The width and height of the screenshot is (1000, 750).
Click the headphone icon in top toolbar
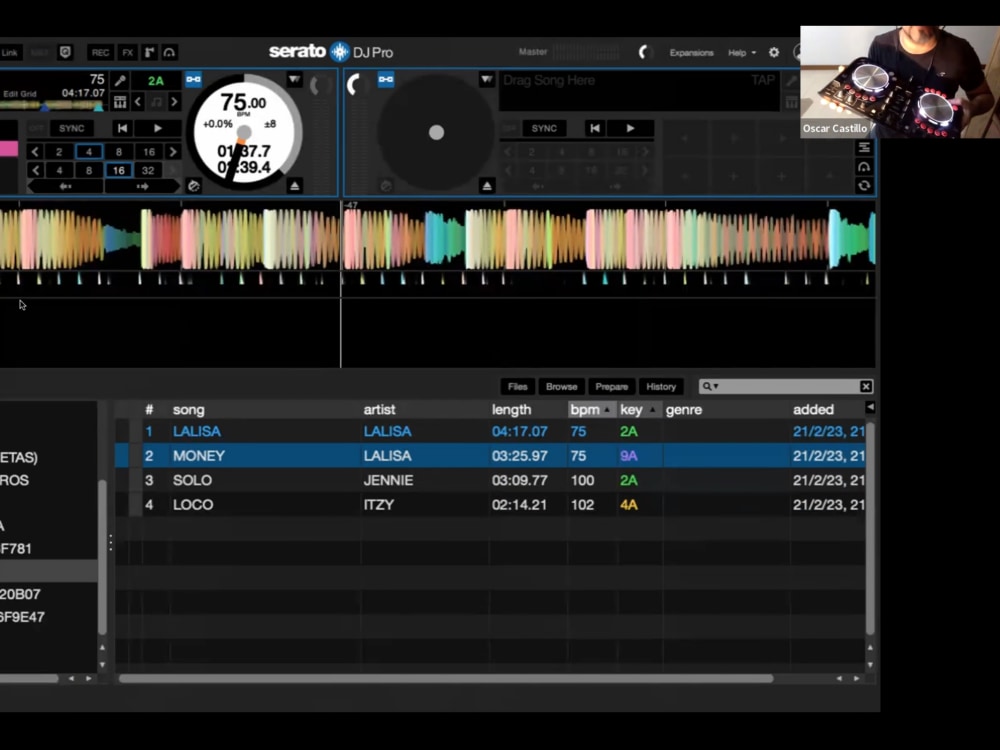click(170, 52)
